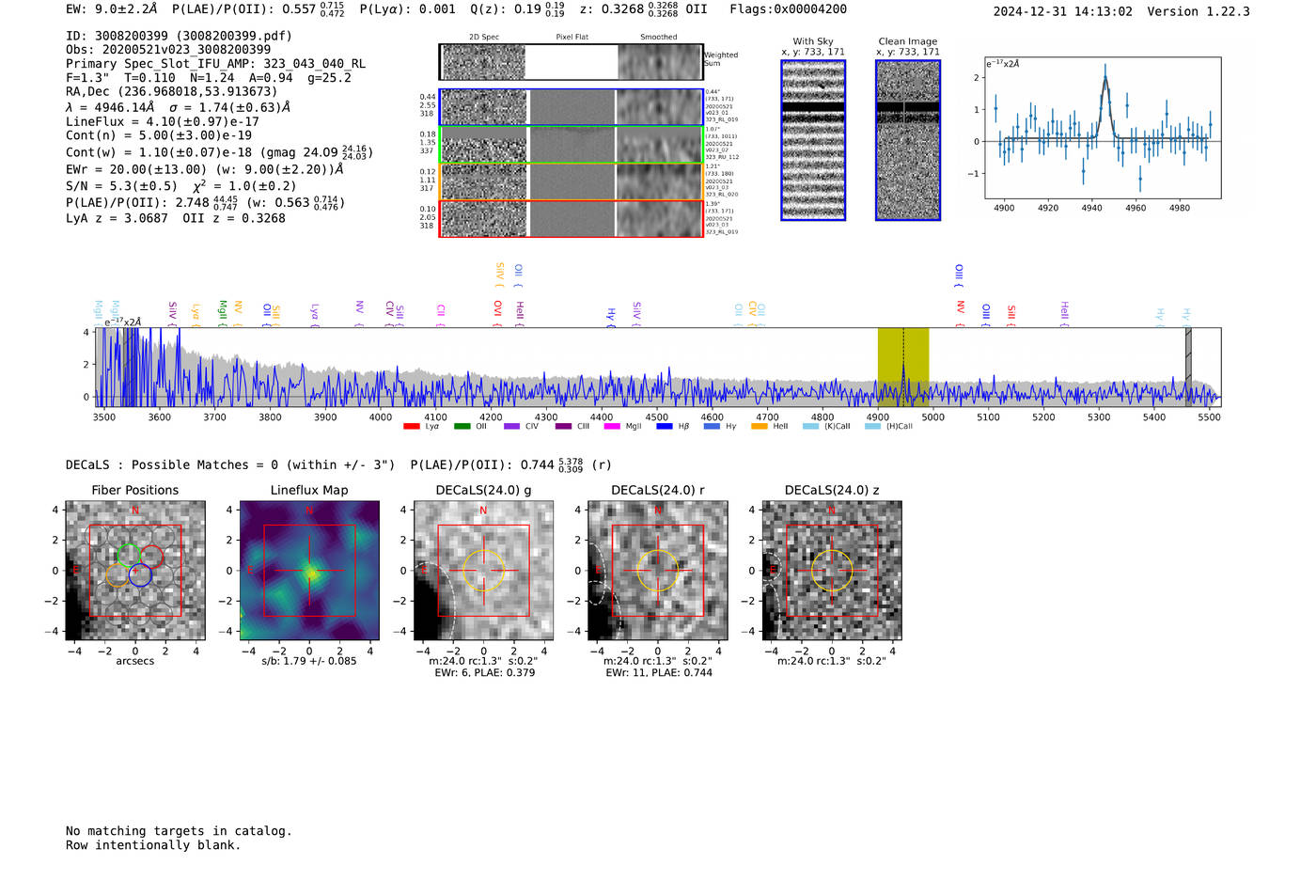Click the emission line Gaussian fit plot
Screen dimensions: 1316x896
1103,128
